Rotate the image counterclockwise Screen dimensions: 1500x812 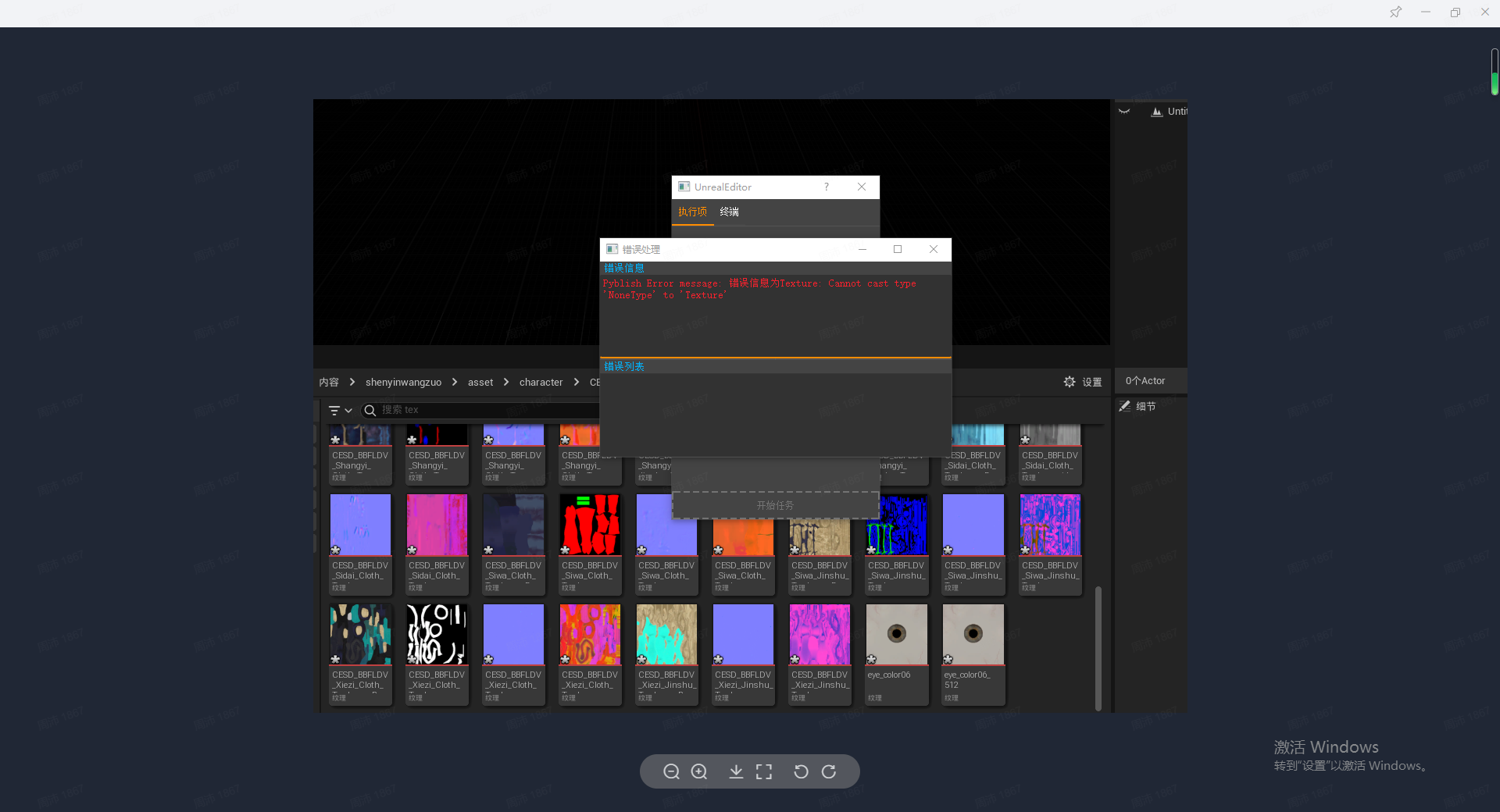pos(801,771)
